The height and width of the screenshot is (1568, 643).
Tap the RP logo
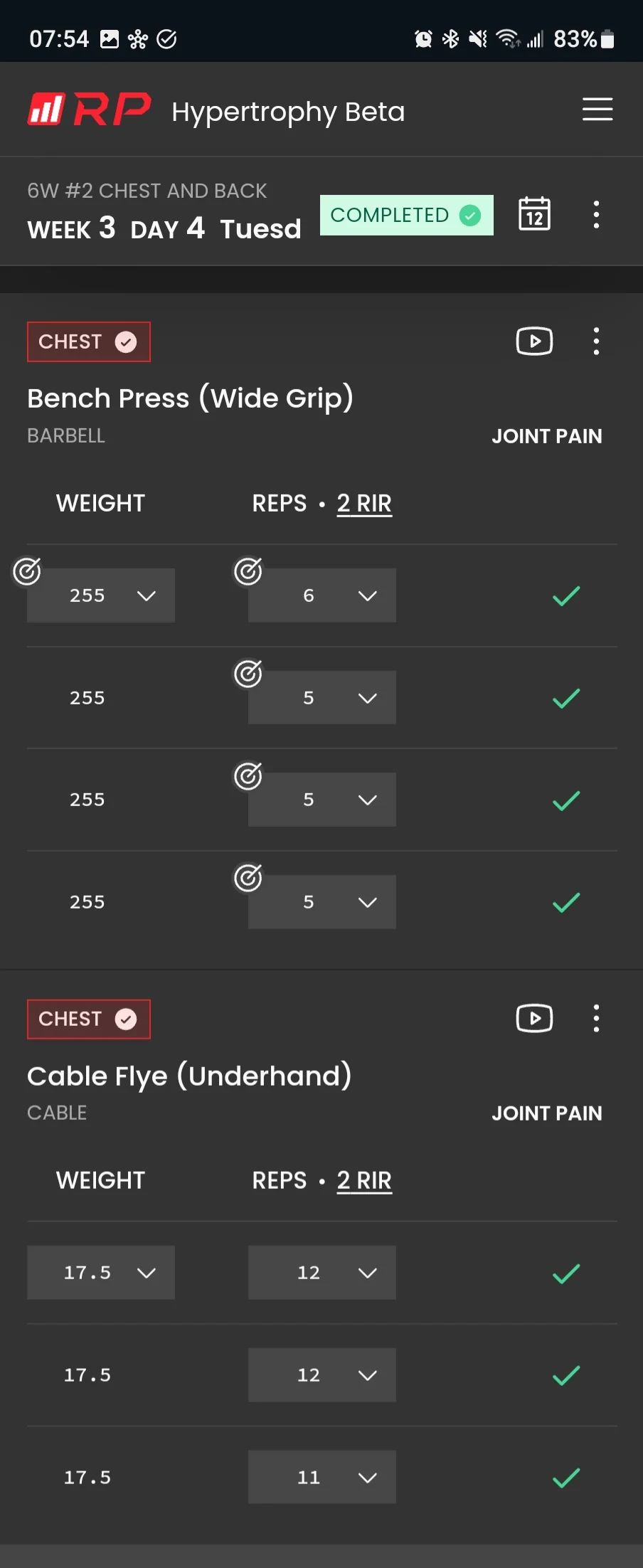pyautogui.click(x=89, y=110)
